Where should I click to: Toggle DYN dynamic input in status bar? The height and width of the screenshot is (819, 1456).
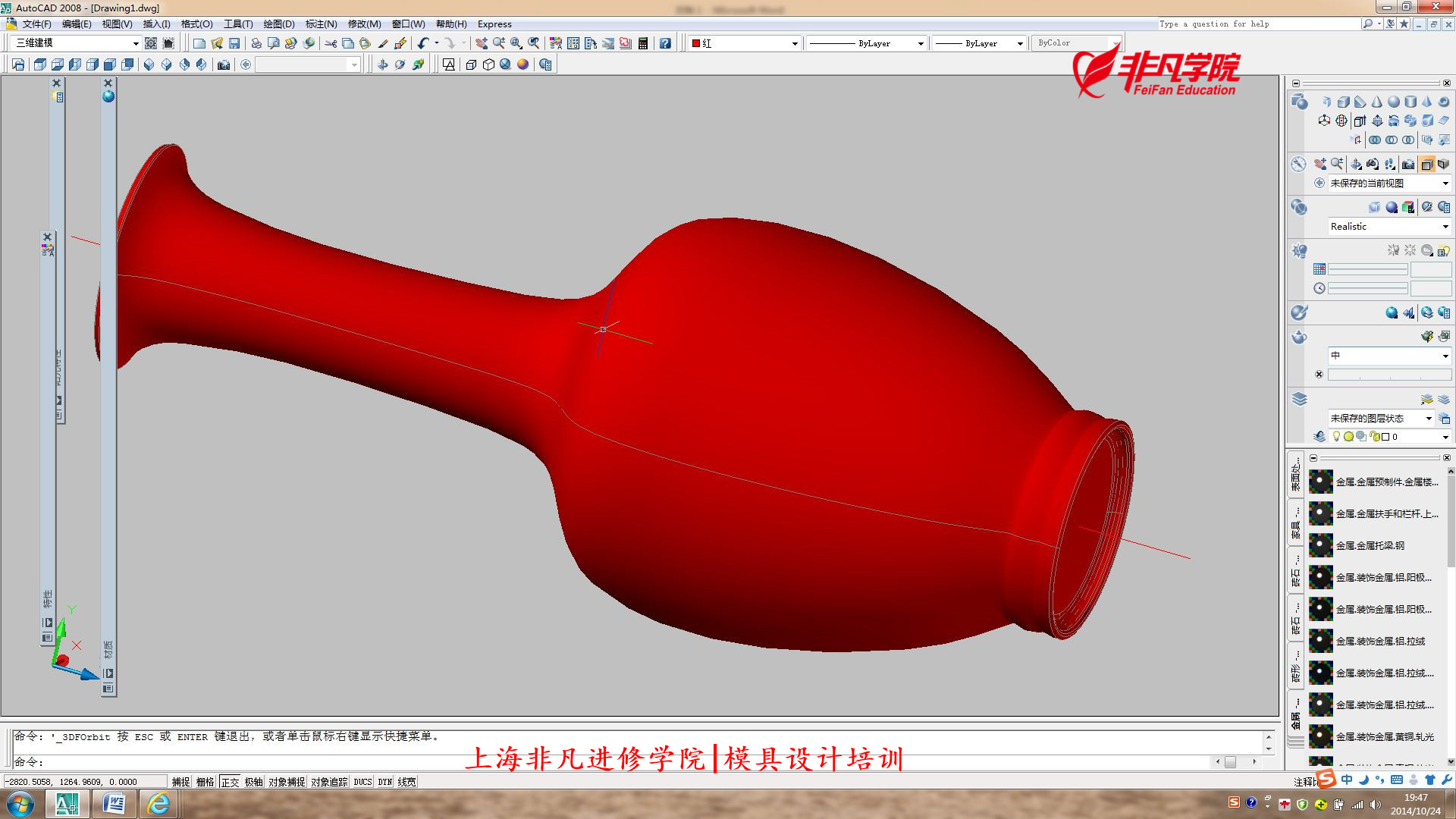point(385,782)
